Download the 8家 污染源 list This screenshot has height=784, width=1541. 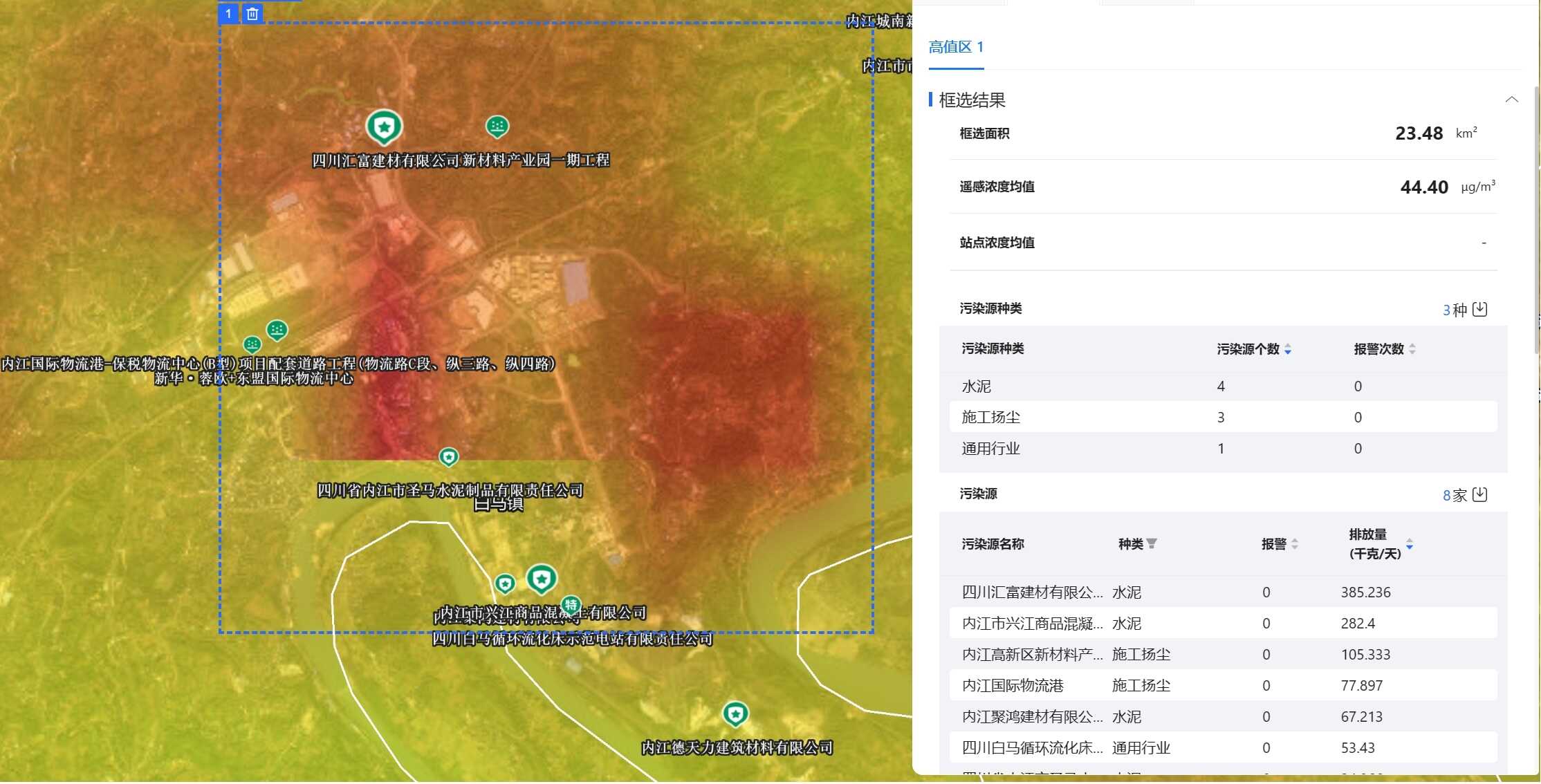(x=1479, y=494)
